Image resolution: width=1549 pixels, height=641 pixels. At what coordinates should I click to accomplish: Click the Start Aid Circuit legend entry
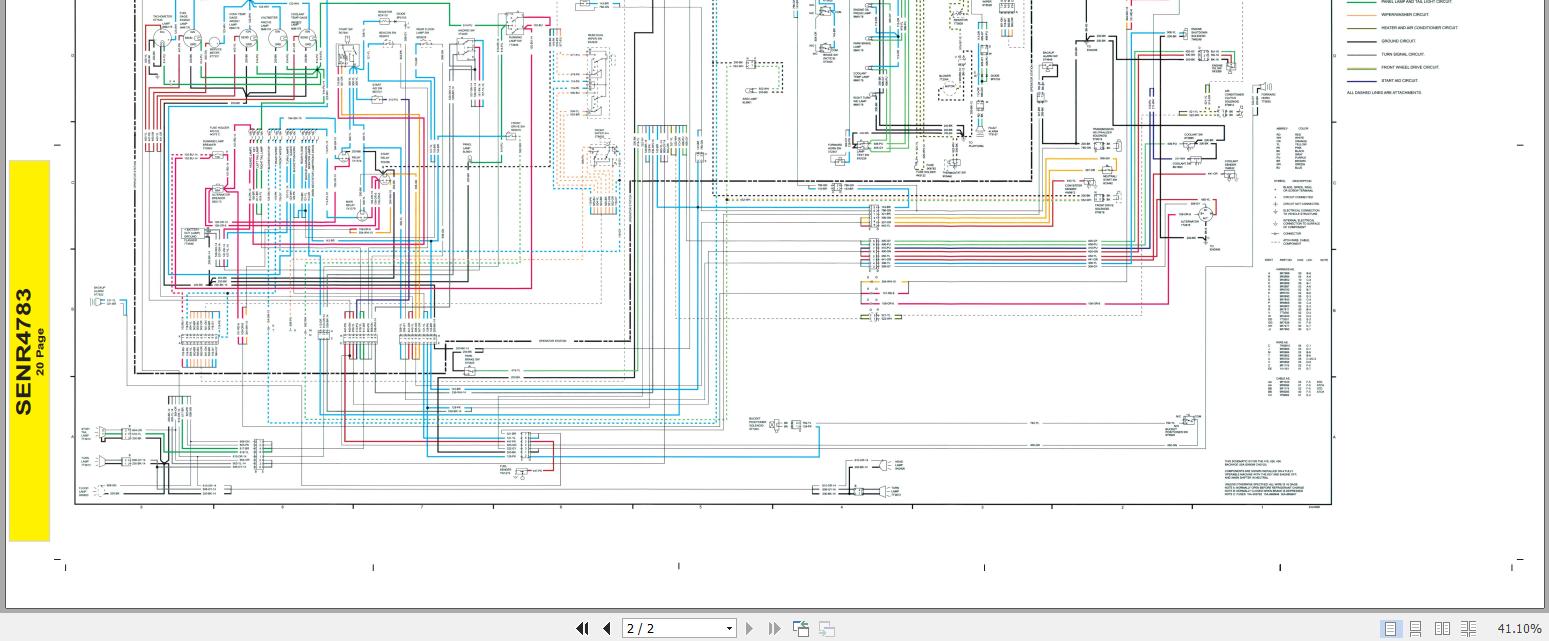point(1399,81)
